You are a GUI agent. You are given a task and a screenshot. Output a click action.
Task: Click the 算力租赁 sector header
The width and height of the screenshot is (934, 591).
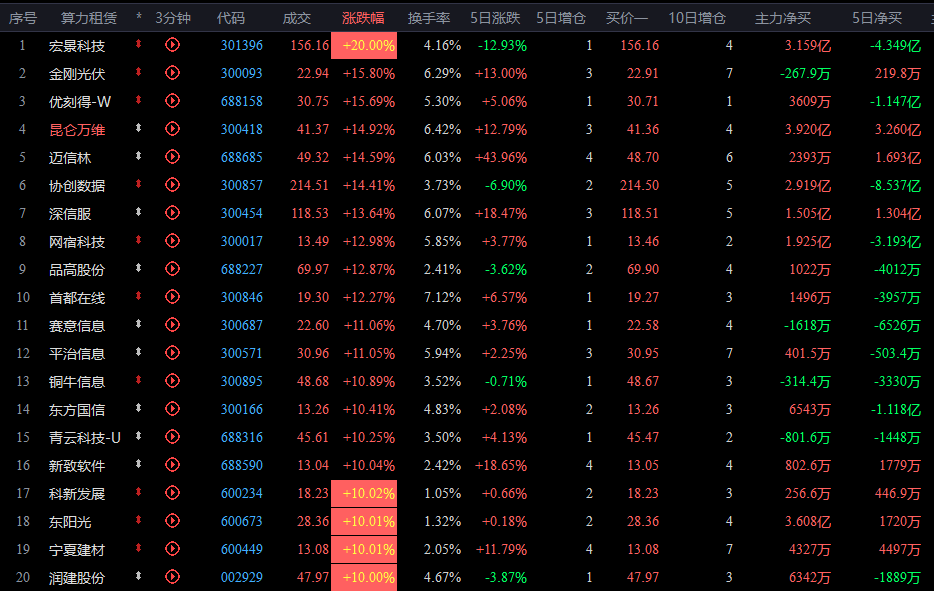pos(89,18)
